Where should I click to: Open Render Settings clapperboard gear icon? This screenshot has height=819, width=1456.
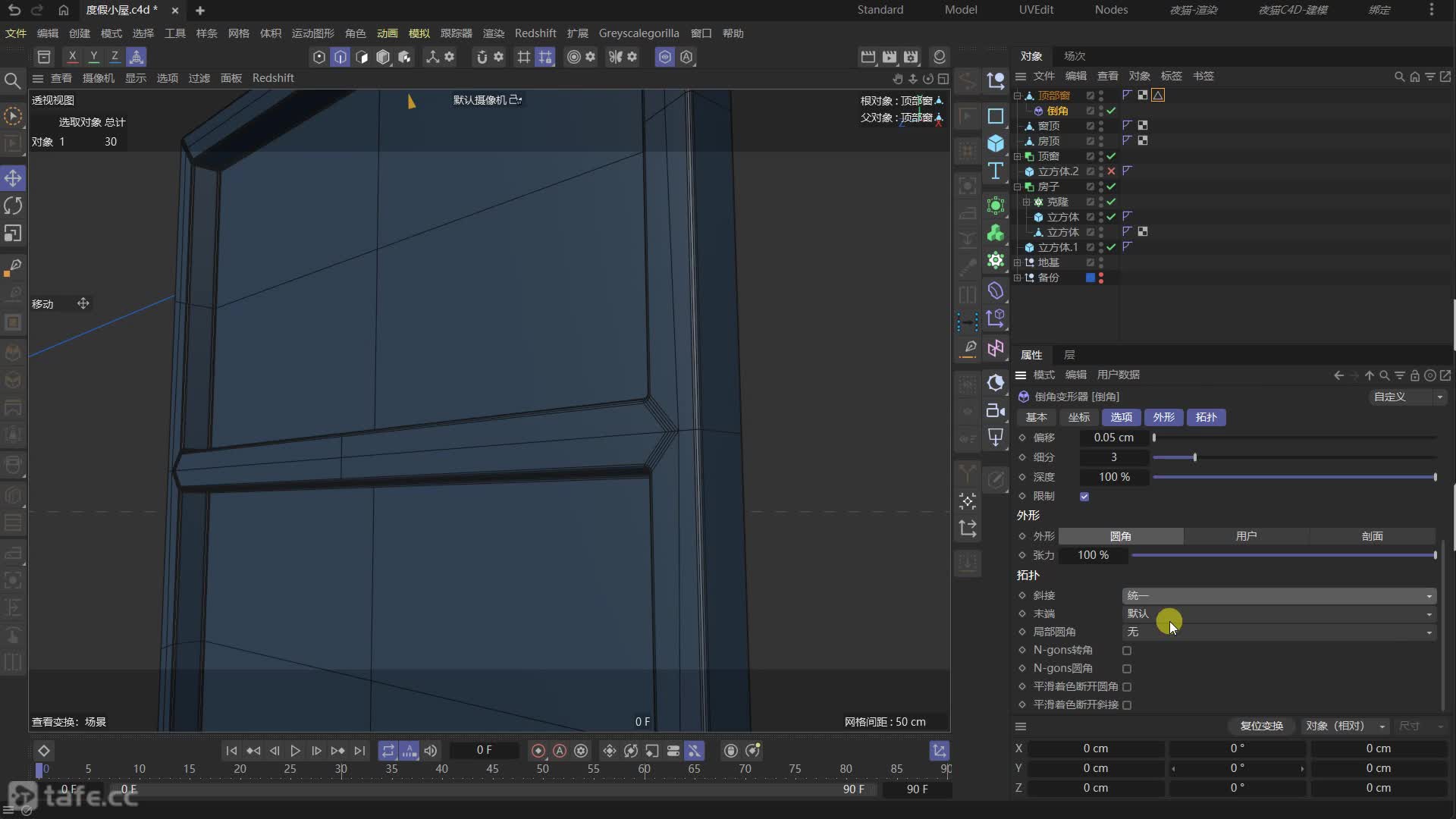point(911,57)
